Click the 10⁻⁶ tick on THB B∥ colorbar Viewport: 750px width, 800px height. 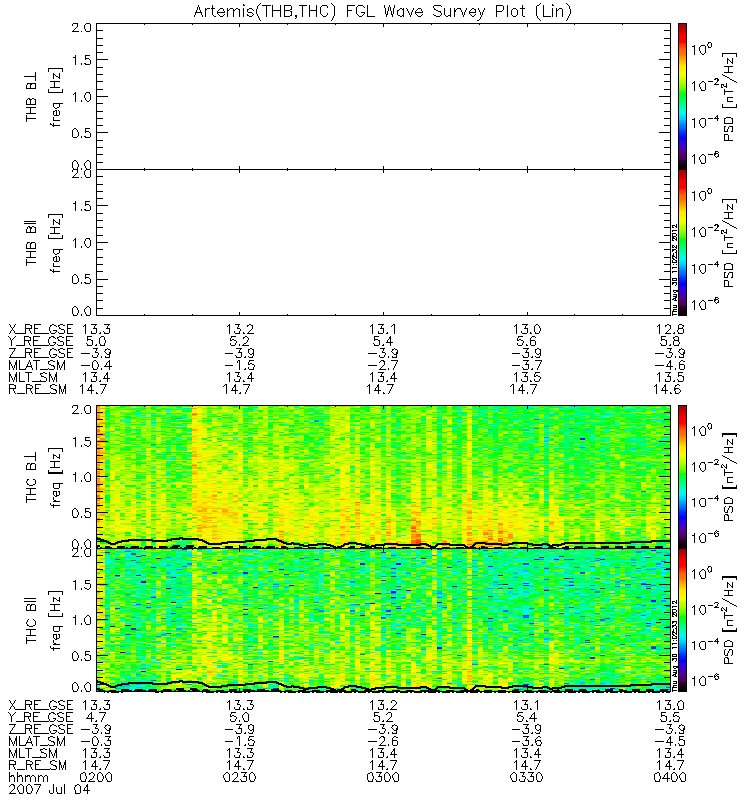pos(706,304)
